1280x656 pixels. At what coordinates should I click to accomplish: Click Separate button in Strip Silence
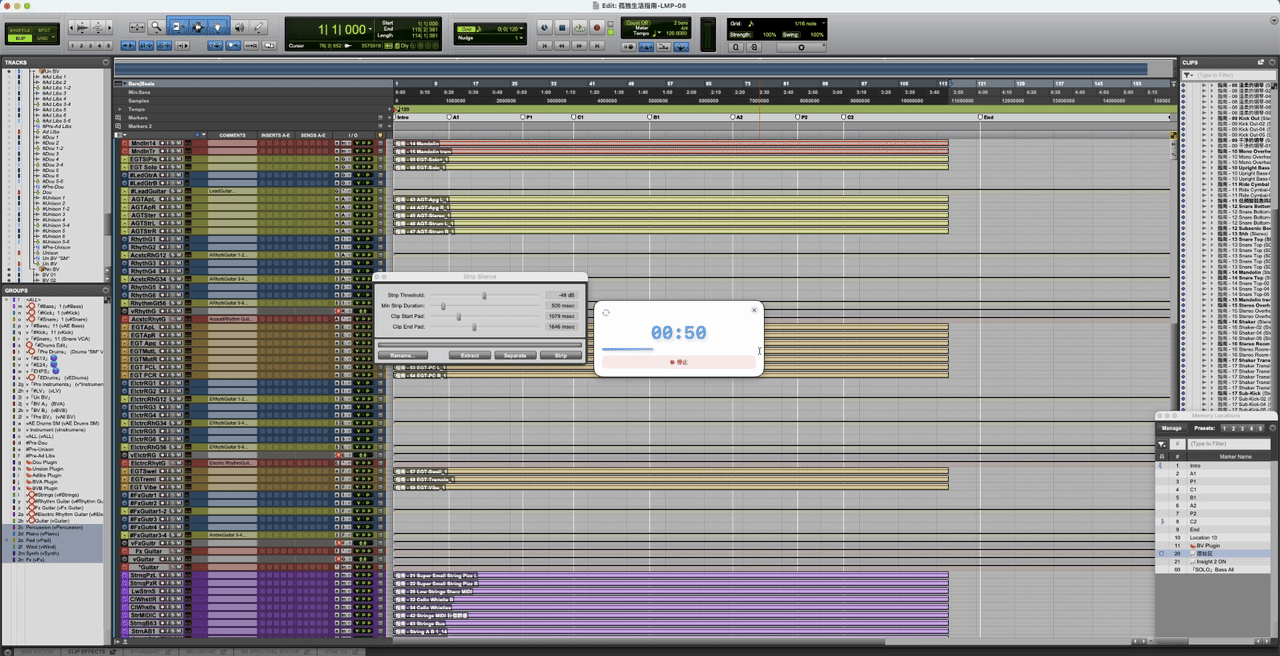point(515,355)
